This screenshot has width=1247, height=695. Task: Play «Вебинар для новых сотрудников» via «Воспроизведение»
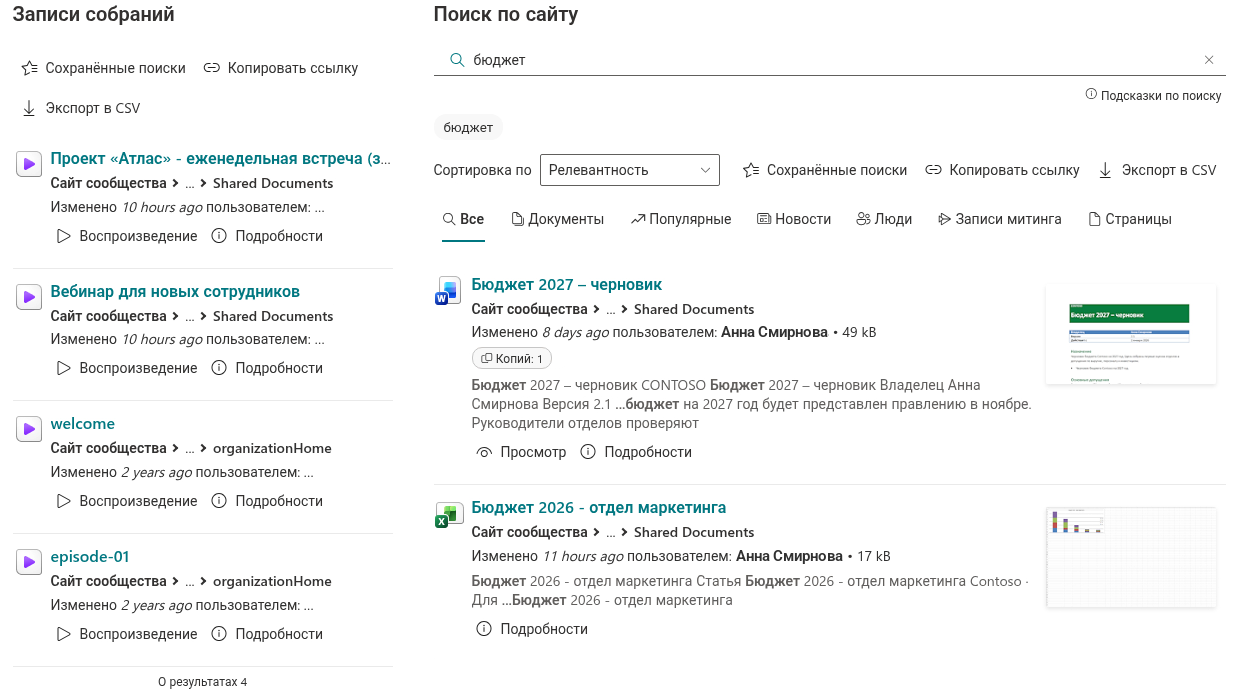tap(127, 368)
